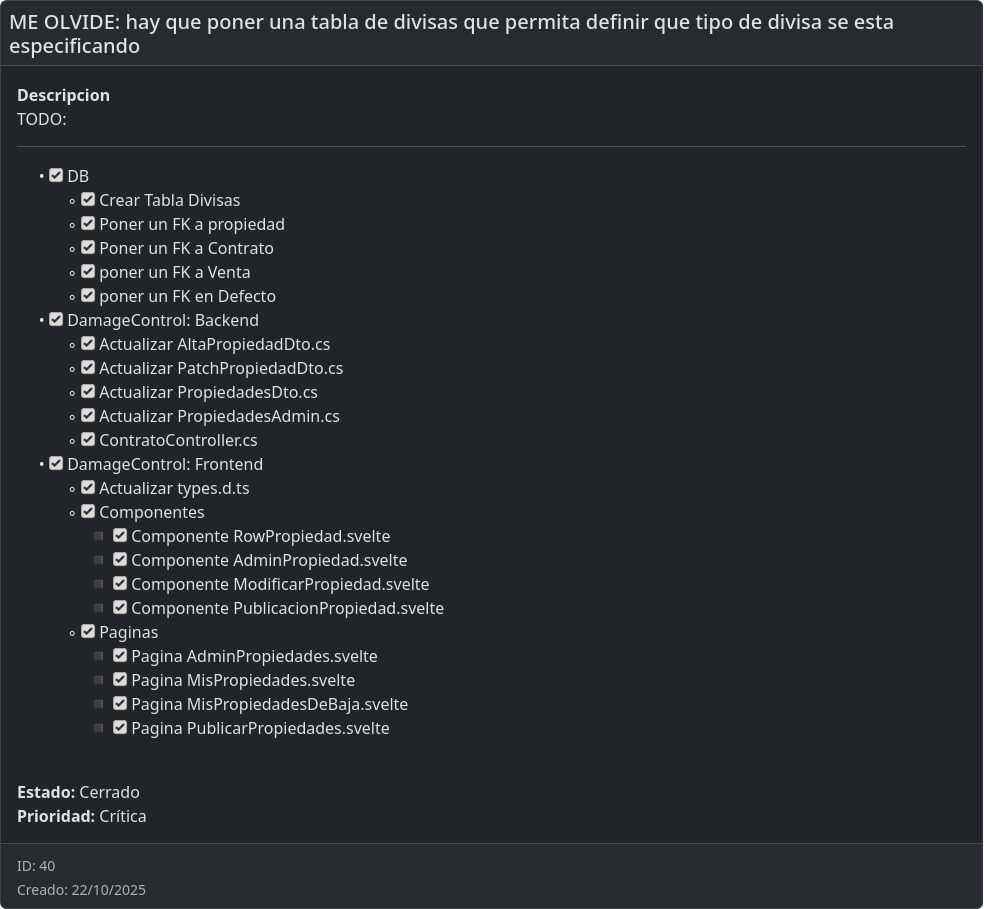Toggle DamageControl: Frontend checkbox
984x909 pixels.
[56, 463]
